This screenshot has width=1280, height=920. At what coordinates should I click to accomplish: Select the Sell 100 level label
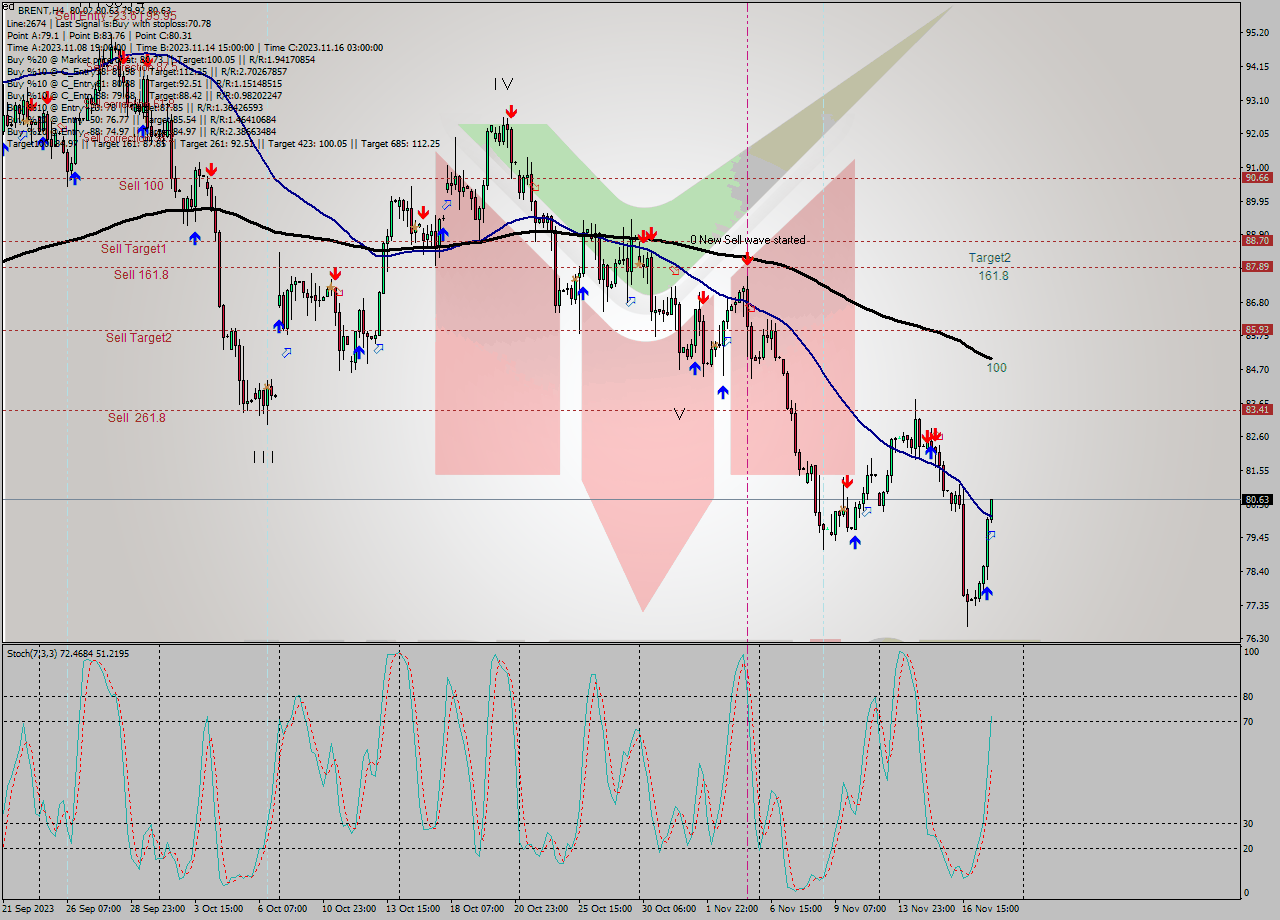[x=141, y=186]
